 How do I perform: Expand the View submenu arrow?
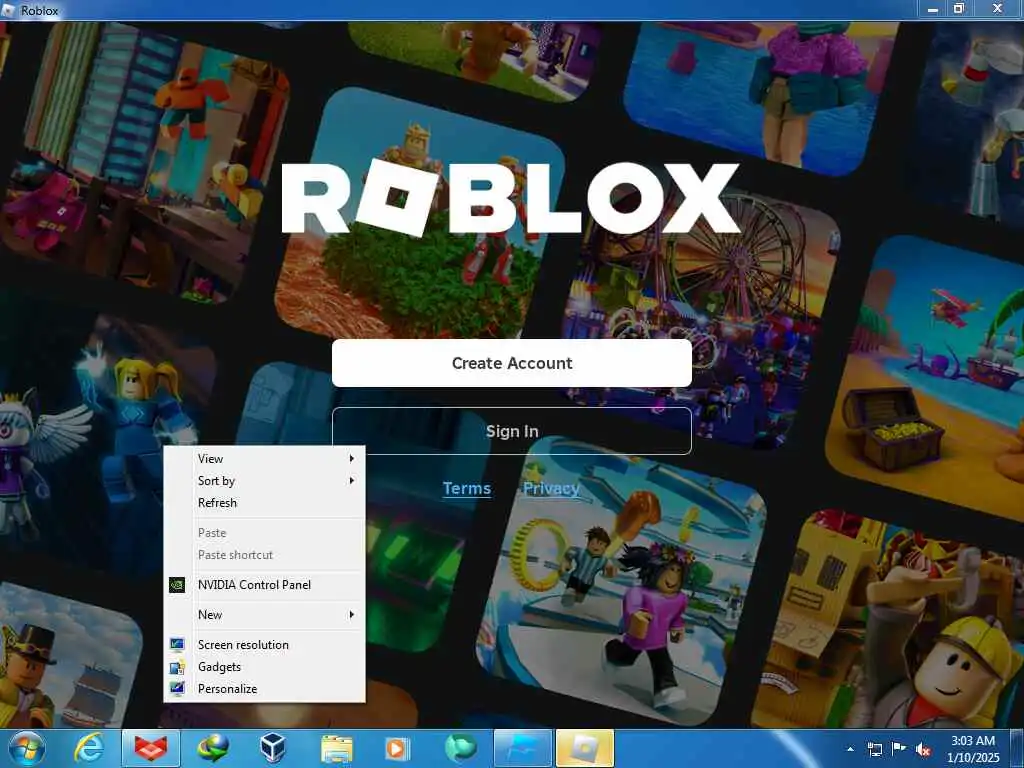(x=351, y=458)
